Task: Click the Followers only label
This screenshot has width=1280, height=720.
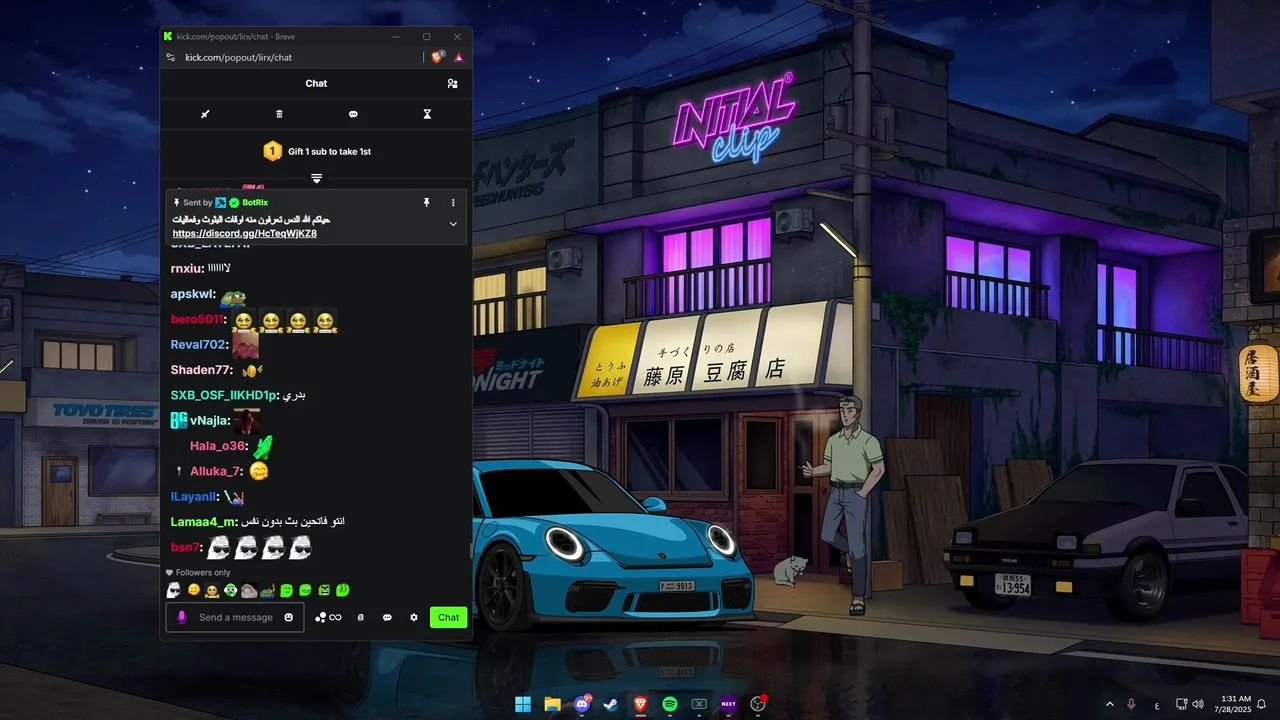Action: (203, 573)
